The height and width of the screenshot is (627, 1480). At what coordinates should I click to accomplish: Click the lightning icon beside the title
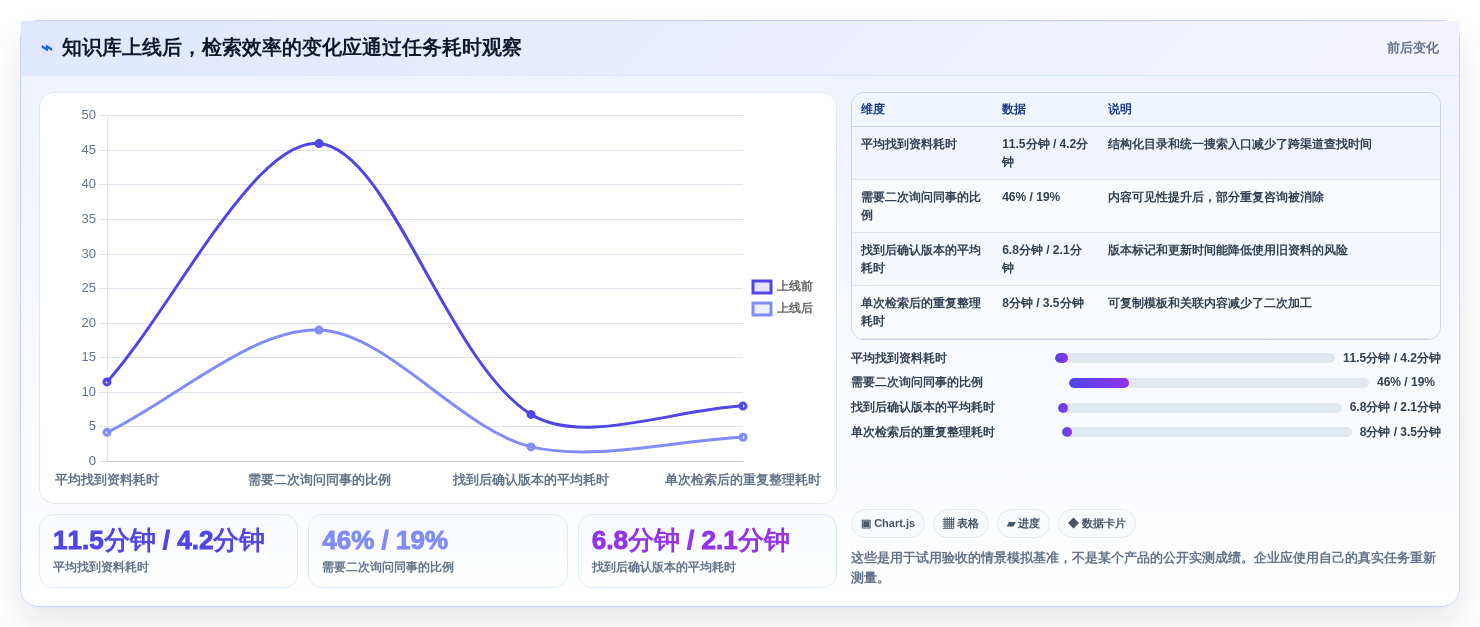47,48
